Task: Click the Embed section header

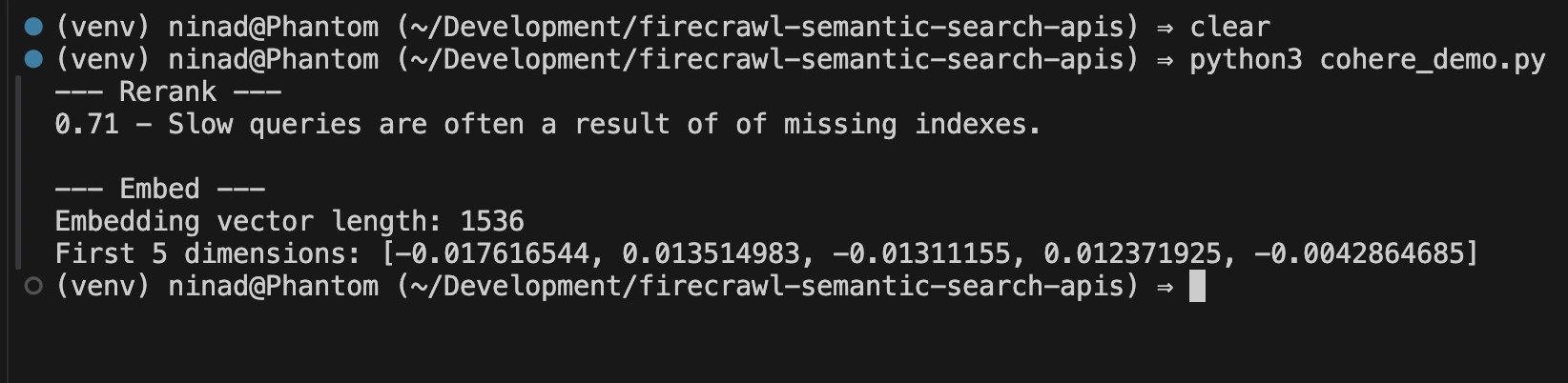Action: 159,189
